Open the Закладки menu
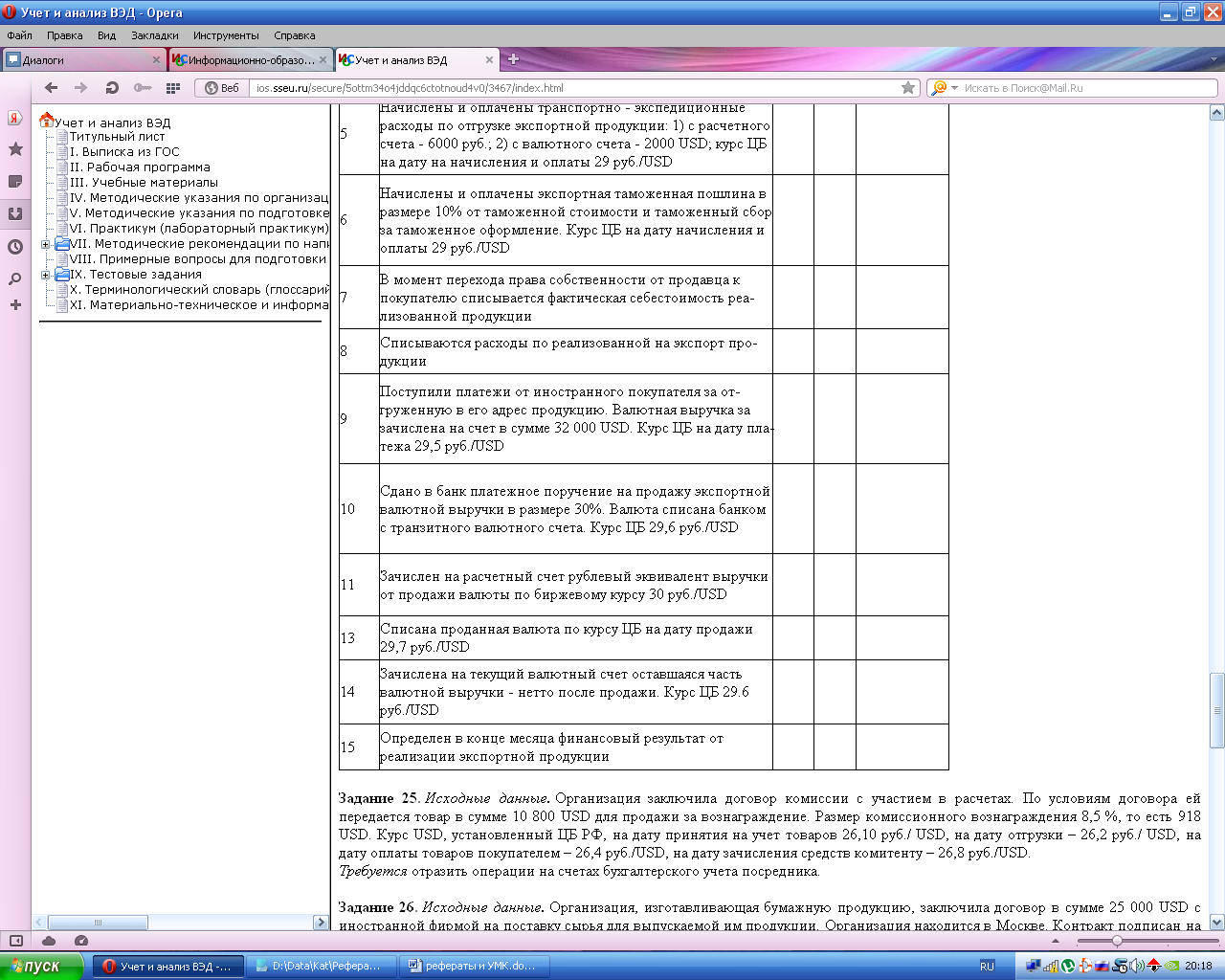 155,35
